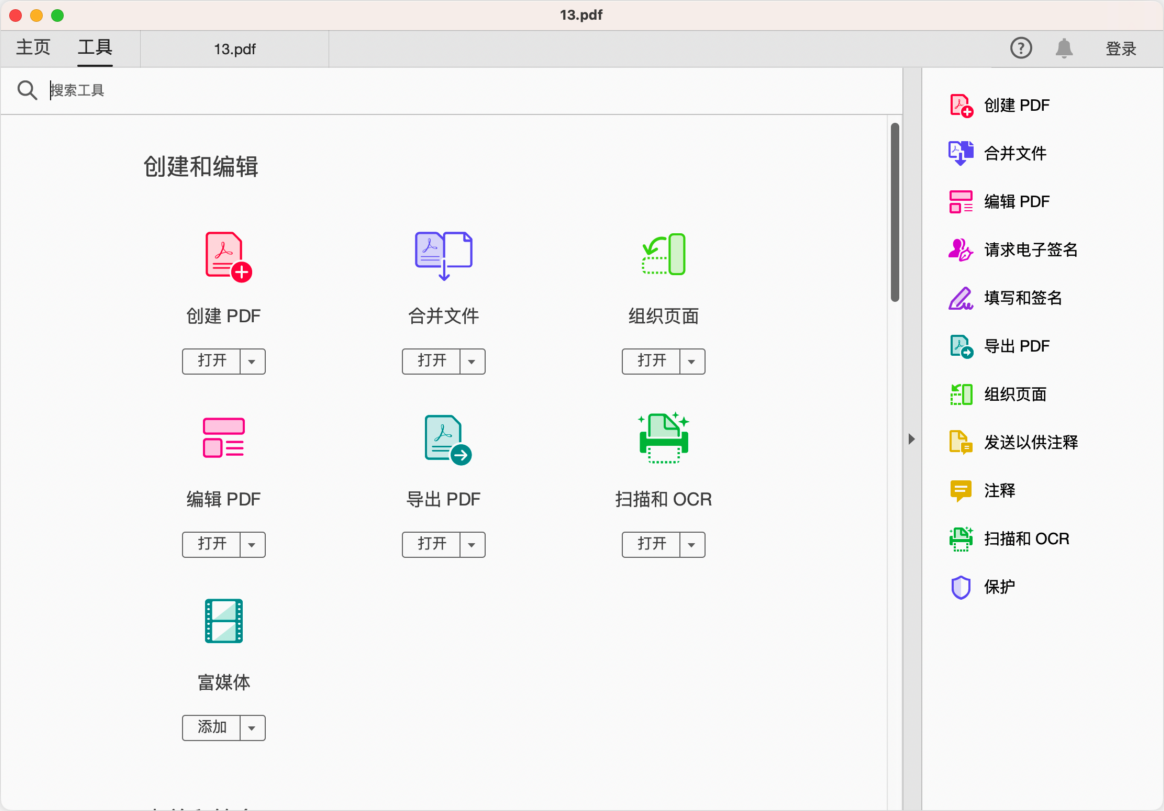Click the vertical scrollbar of tools list
Image resolution: width=1164 pixels, height=811 pixels.
click(x=895, y=212)
